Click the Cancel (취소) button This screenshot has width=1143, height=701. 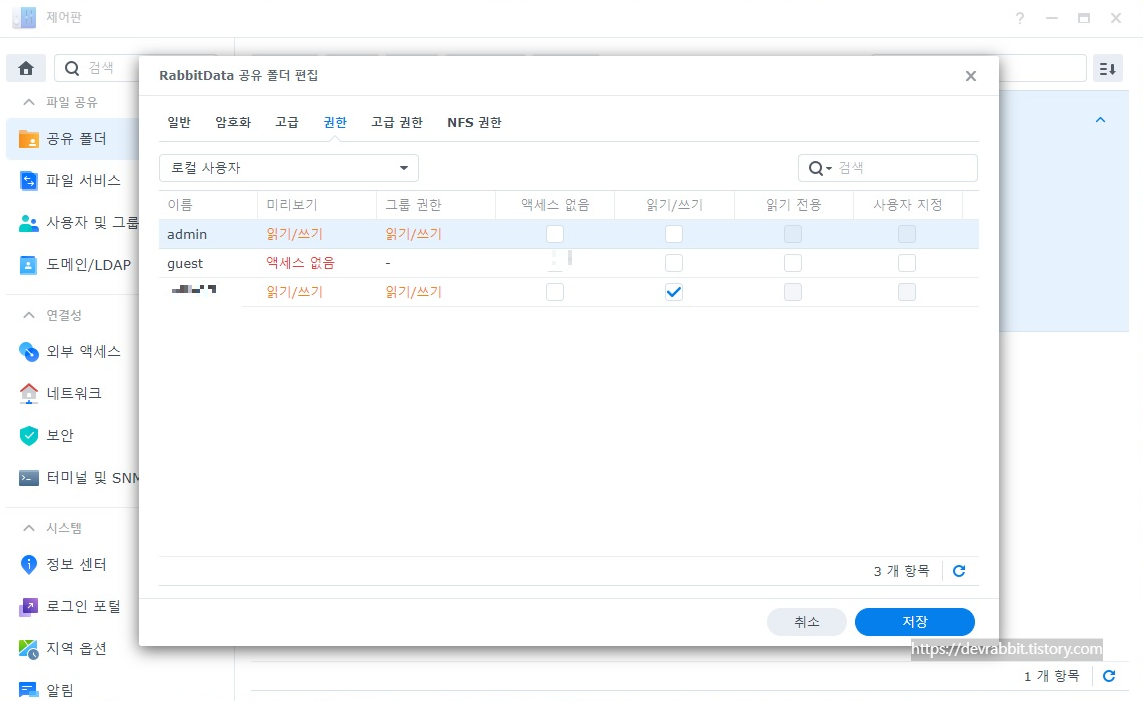(807, 622)
